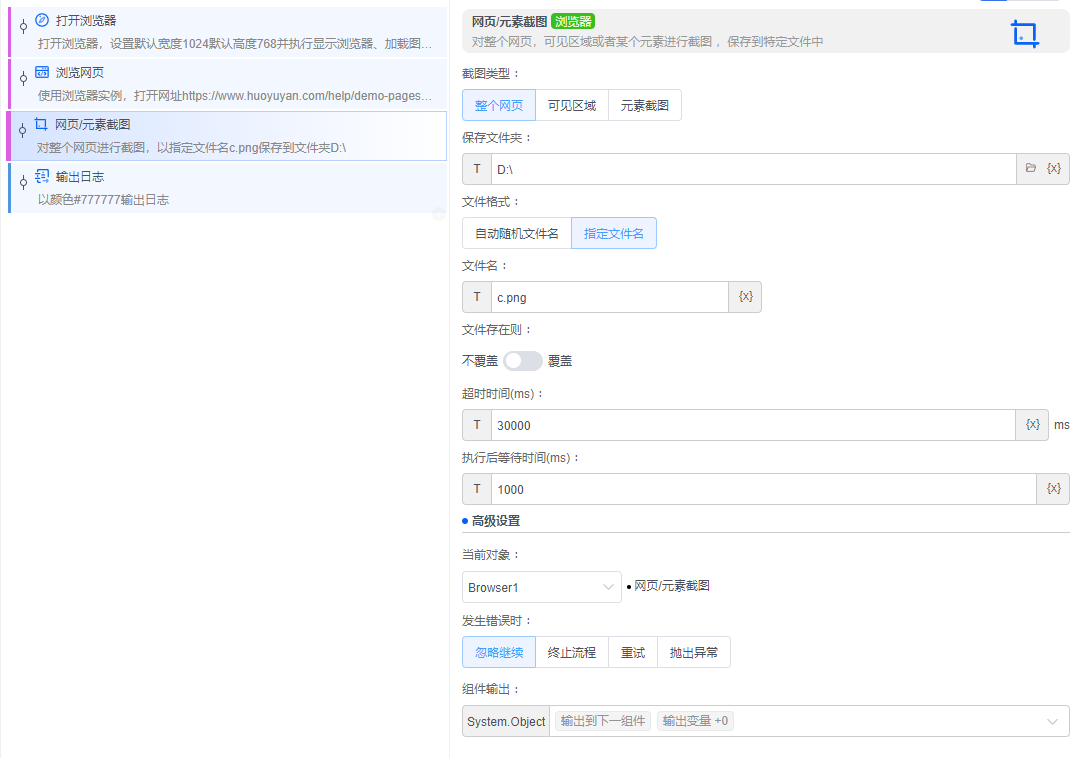The image size is (1081, 758).
Task: Click the T type icon before the D:\ path
Action: (x=477, y=169)
